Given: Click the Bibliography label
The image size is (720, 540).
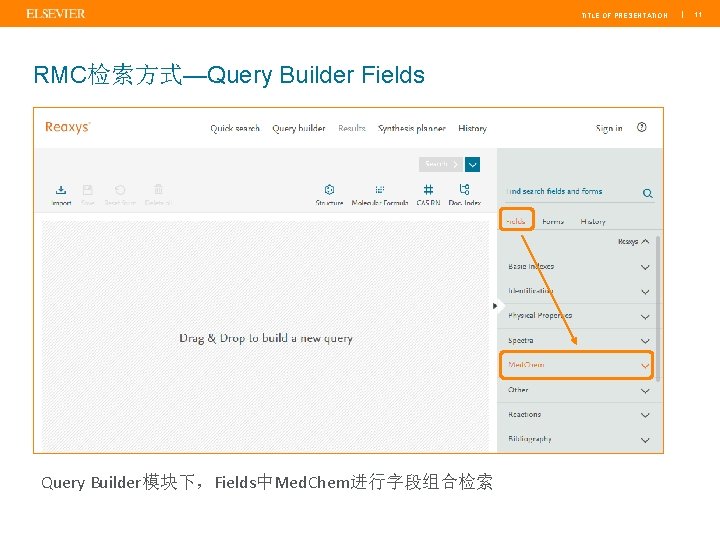Looking at the screenshot, I should coord(529,439).
